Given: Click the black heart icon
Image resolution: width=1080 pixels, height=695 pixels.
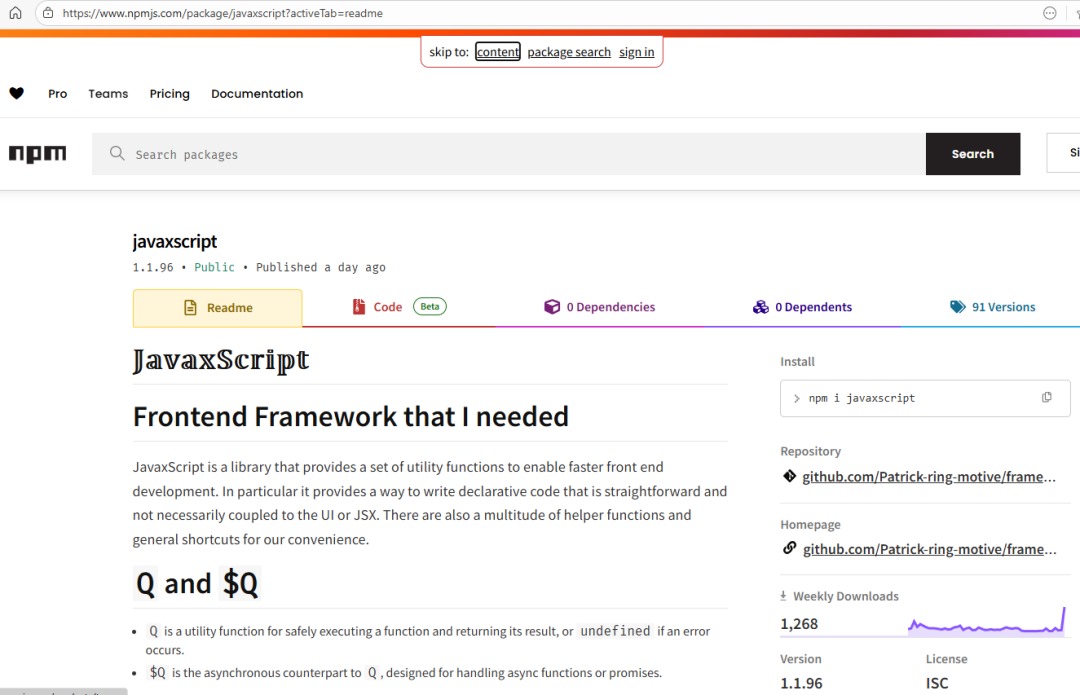Looking at the screenshot, I should coord(17,93).
